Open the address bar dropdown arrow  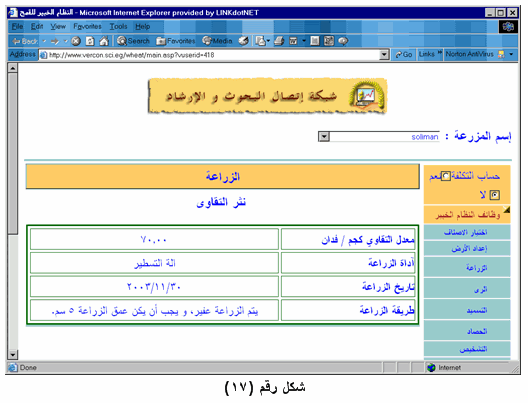pyautogui.click(x=384, y=55)
